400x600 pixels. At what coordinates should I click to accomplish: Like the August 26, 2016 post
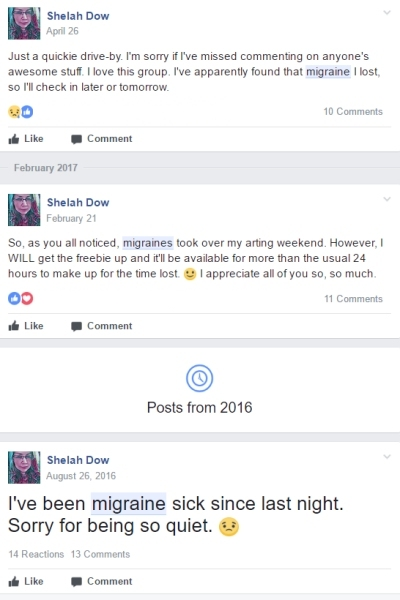tap(26, 581)
